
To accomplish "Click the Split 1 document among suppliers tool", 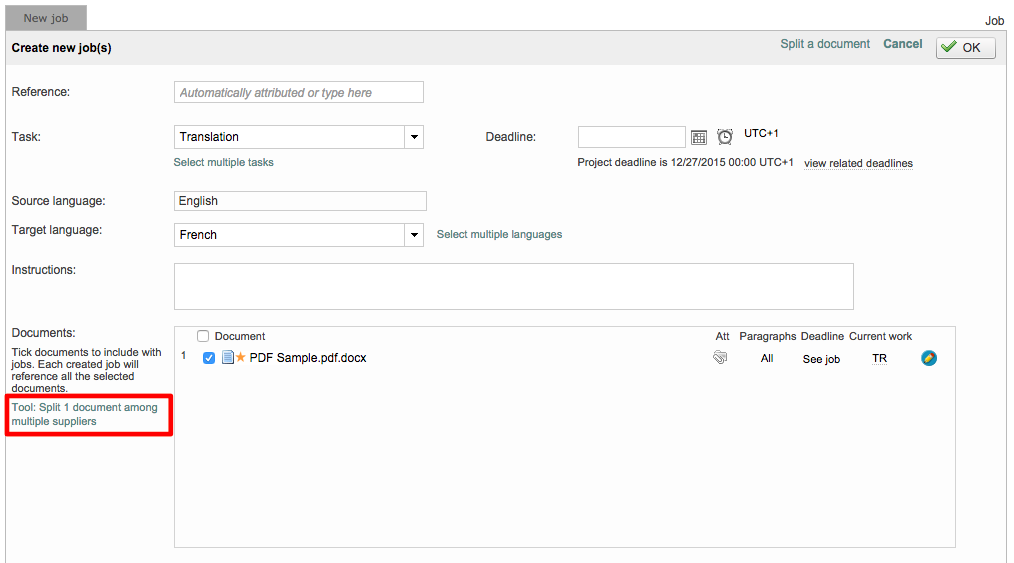I will (x=84, y=414).
